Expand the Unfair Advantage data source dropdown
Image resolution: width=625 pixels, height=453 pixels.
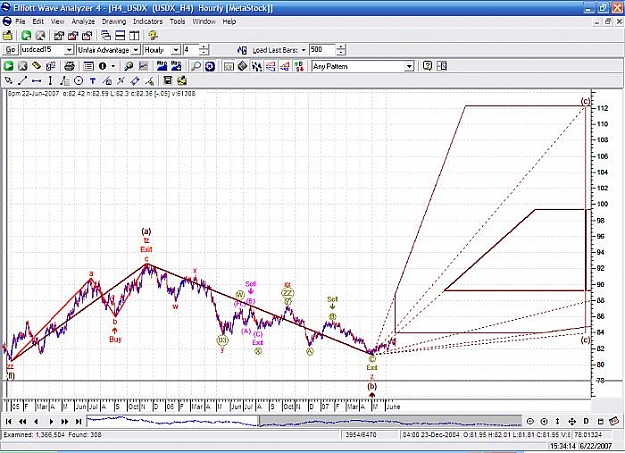click(136, 50)
